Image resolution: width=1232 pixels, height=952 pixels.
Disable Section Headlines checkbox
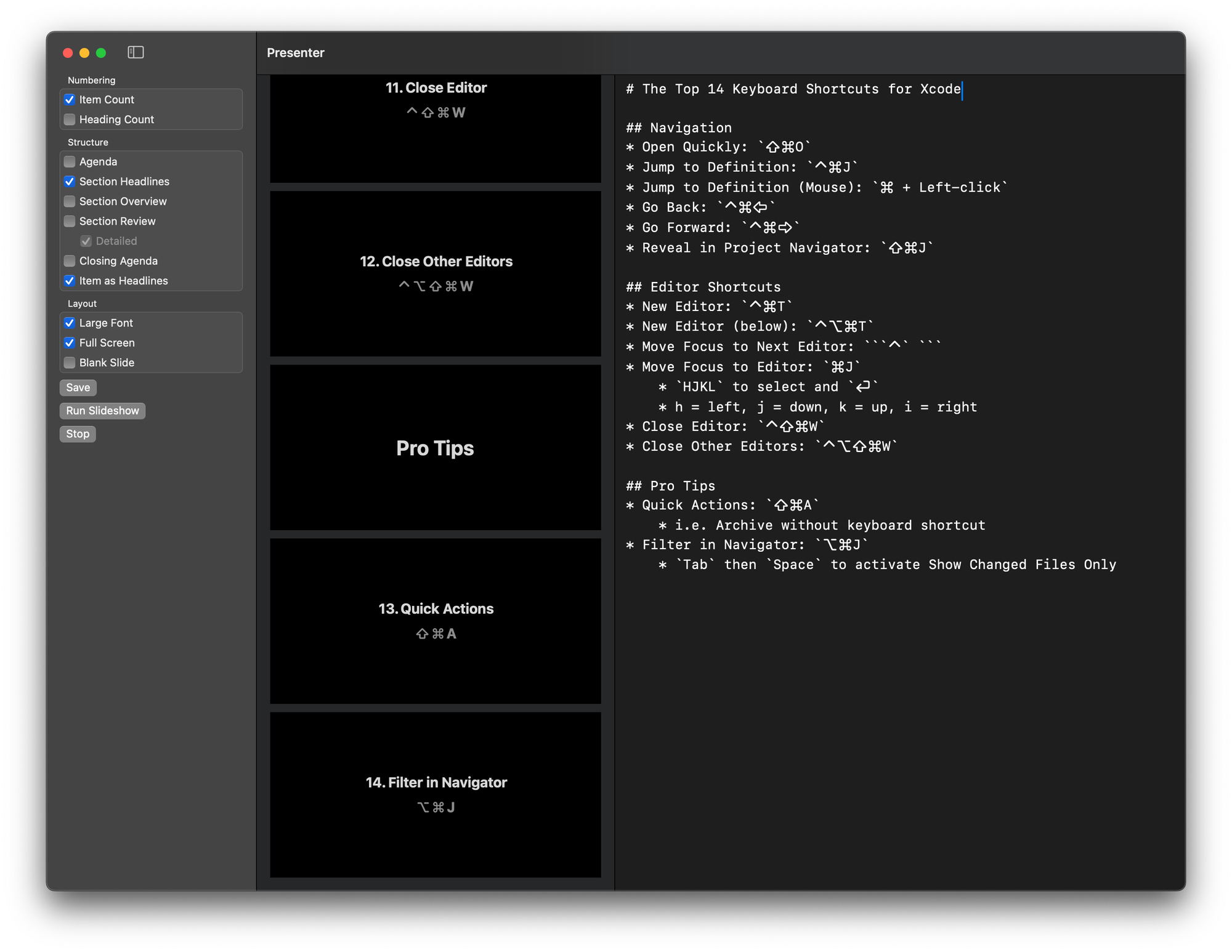(70, 182)
